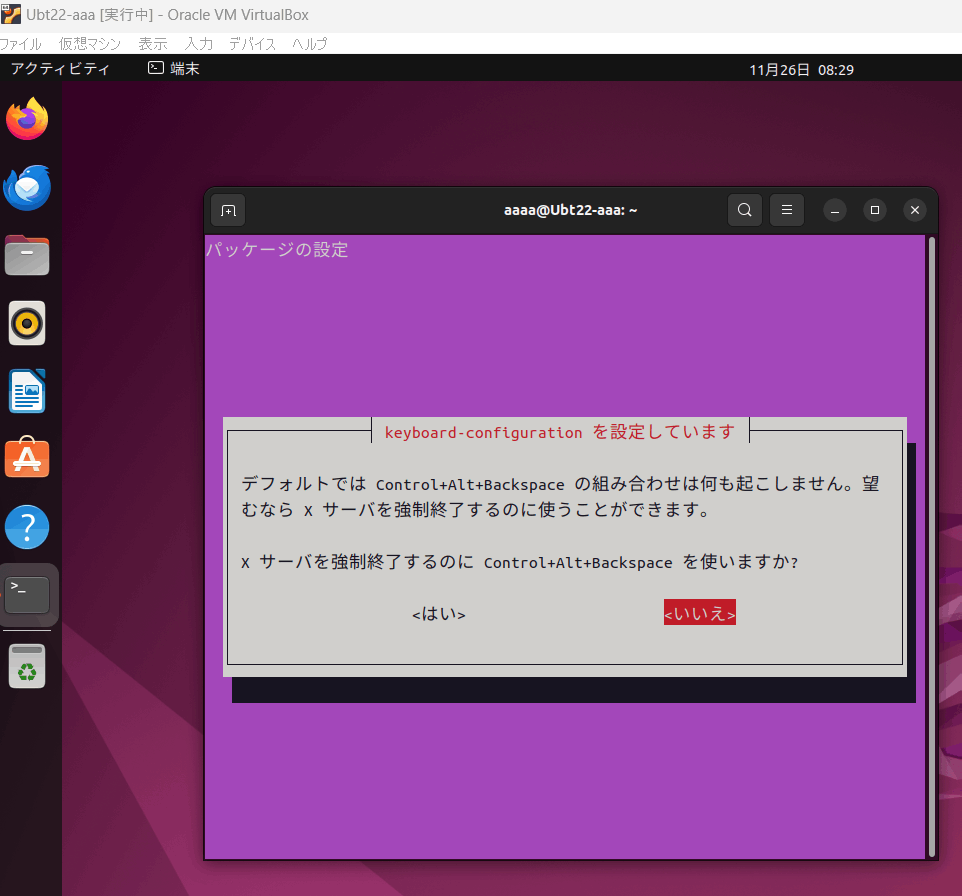Open the terminal hamburger menu

click(787, 210)
